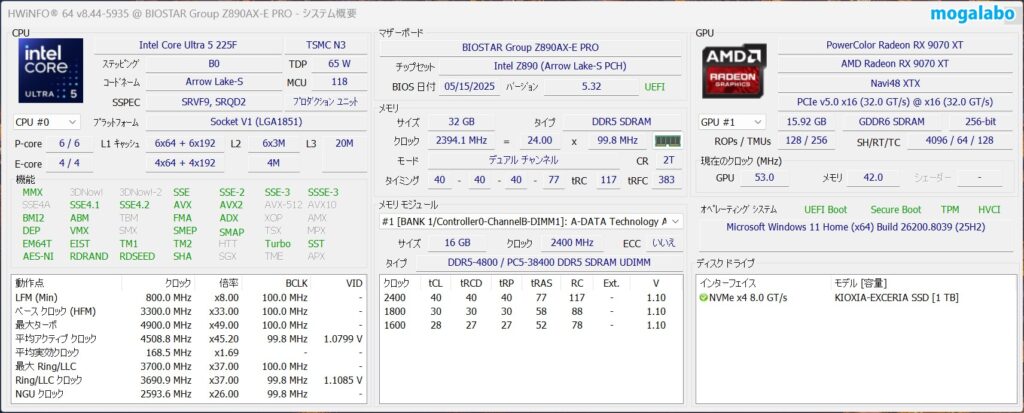
Task: Click the SSPEC value SRVF9, SRQD2
Action: 214,102
